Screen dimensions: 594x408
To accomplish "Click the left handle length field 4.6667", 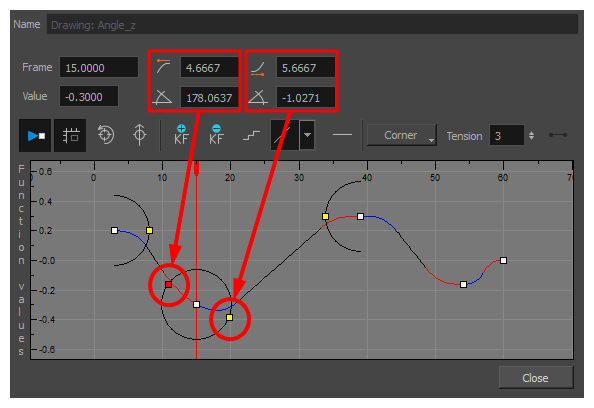I will [209, 67].
